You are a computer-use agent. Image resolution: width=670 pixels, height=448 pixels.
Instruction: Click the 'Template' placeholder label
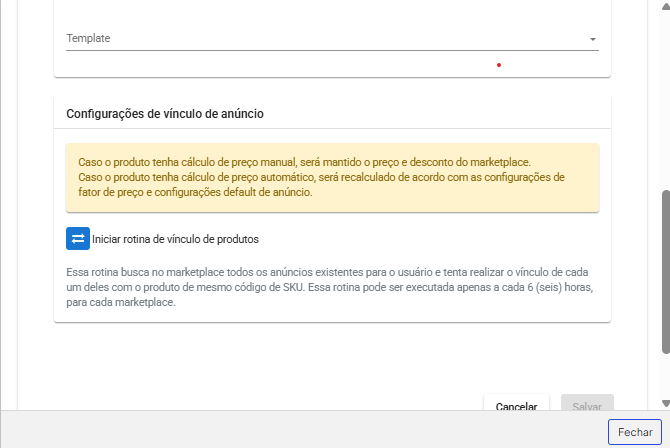[x=88, y=39]
